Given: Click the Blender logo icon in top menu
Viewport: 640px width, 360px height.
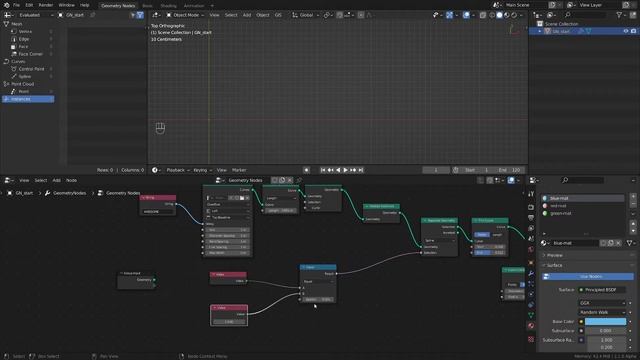Looking at the screenshot, I should (7, 5).
